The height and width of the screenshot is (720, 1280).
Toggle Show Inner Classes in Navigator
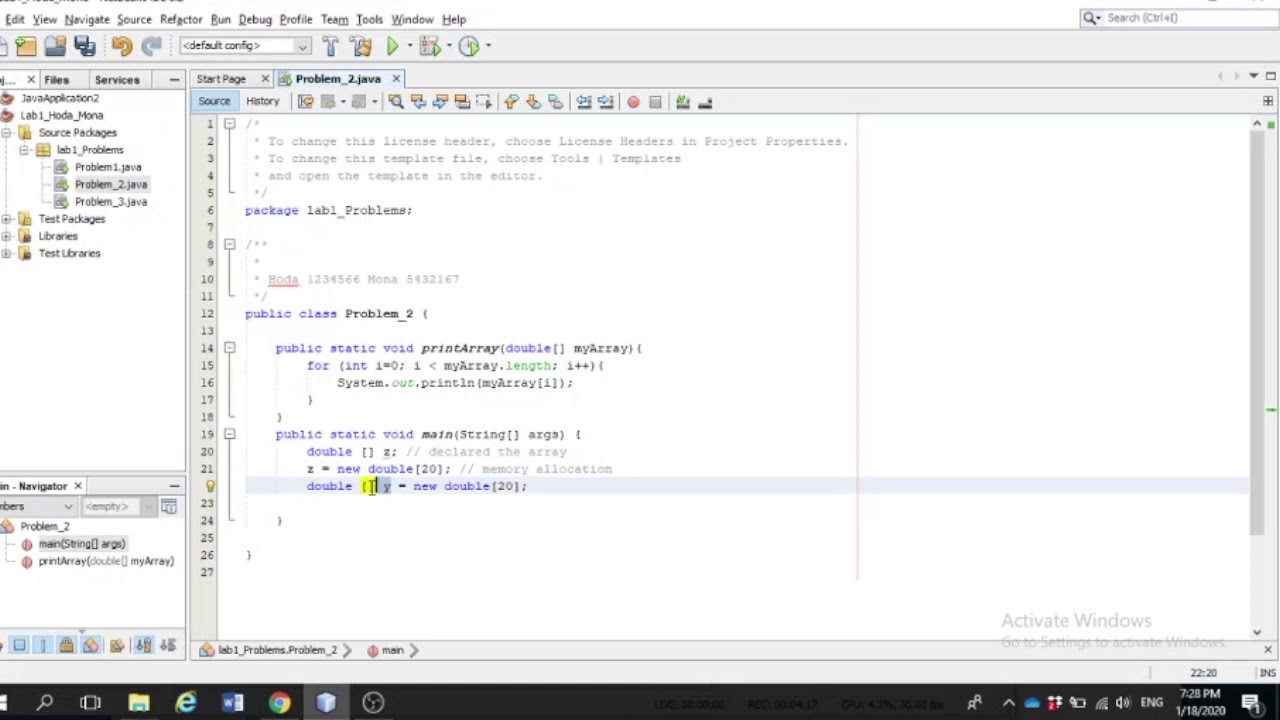[91, 646]
